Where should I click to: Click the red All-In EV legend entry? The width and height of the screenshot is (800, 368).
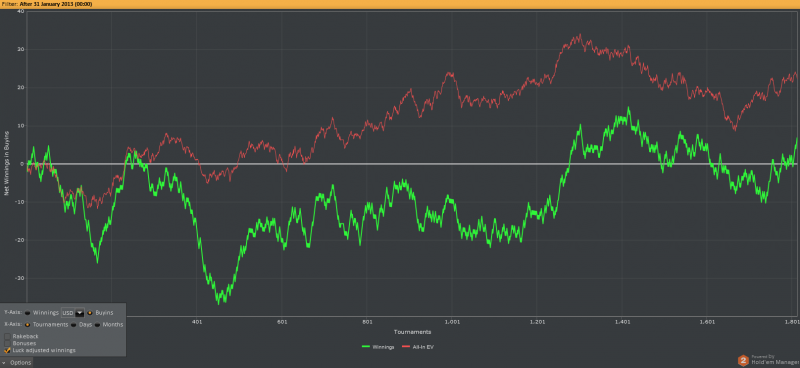(418, 347)
